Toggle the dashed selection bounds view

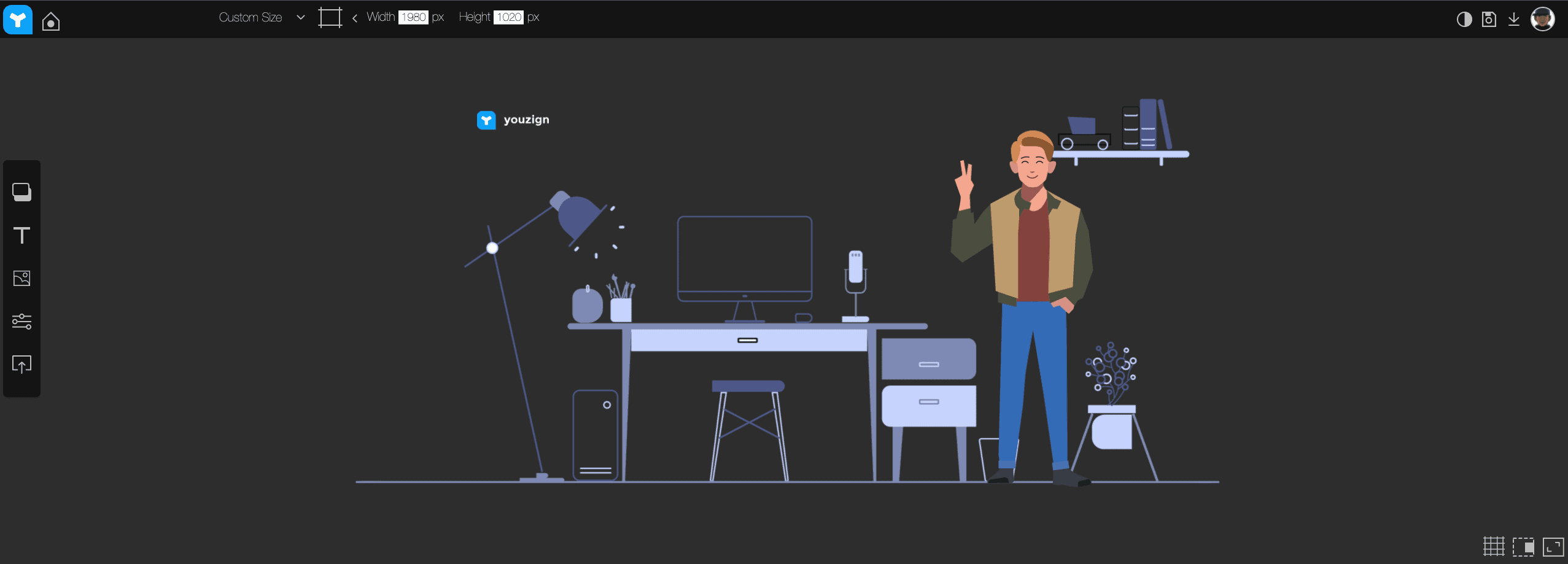pos(1523,546)
